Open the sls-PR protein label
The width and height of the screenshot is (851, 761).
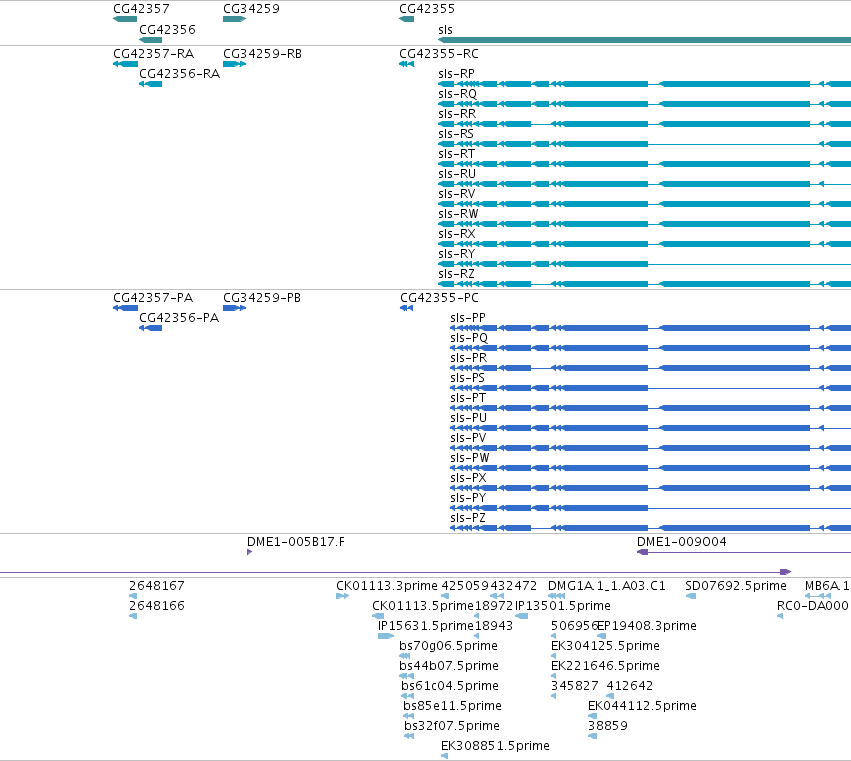click(468, 358)
